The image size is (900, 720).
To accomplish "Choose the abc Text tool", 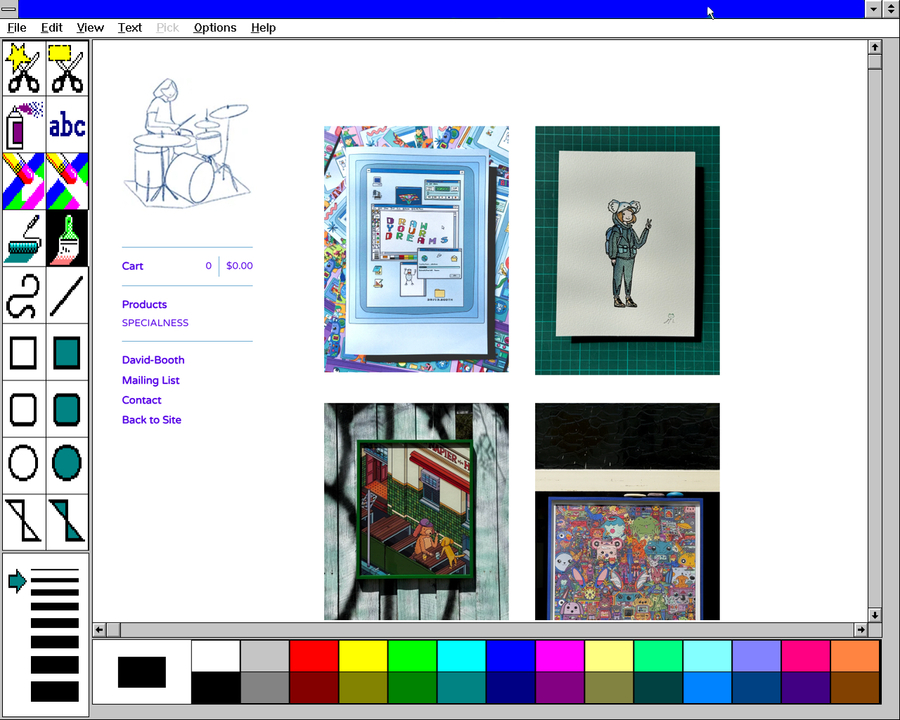I will tap(67, 125).
